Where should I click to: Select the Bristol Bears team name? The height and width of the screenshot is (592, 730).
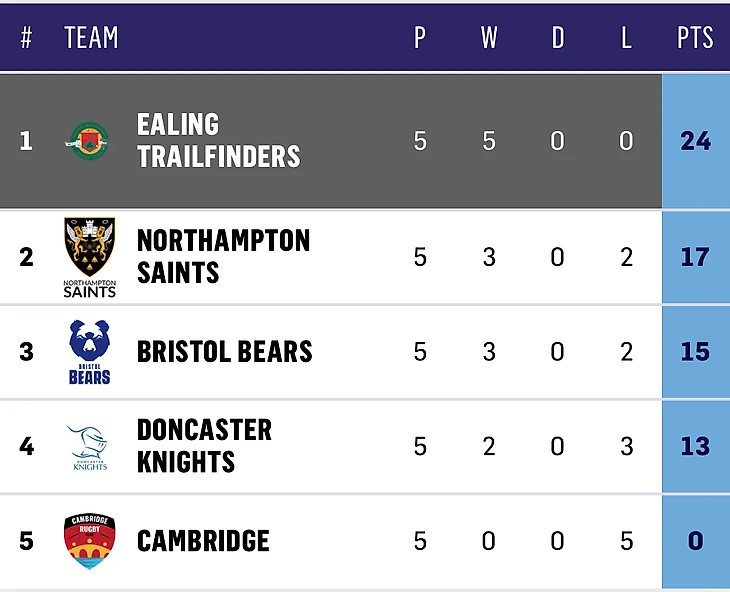[224, 352]
